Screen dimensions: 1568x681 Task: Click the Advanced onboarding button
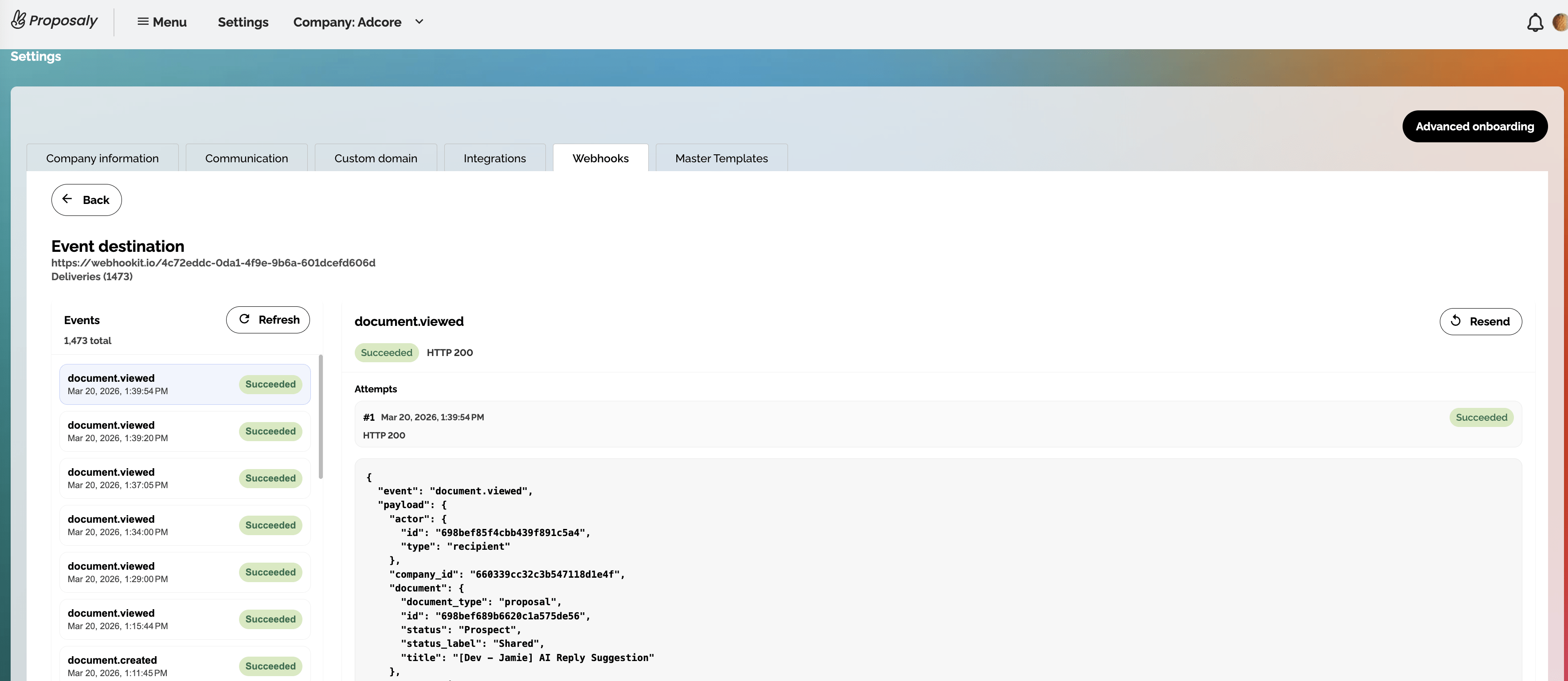pyautogui.click(x=1474, y=127)
